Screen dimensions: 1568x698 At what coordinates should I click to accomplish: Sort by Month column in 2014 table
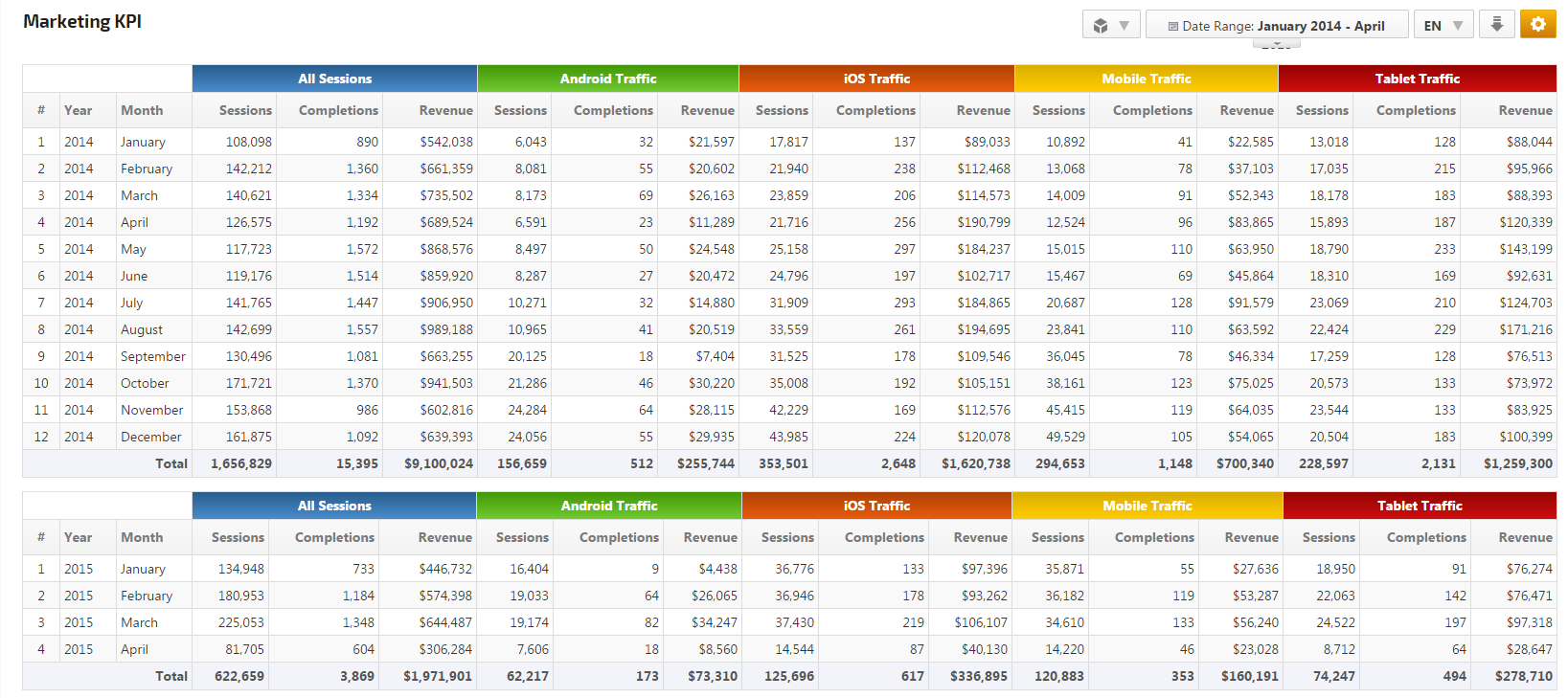click(142, 110)
